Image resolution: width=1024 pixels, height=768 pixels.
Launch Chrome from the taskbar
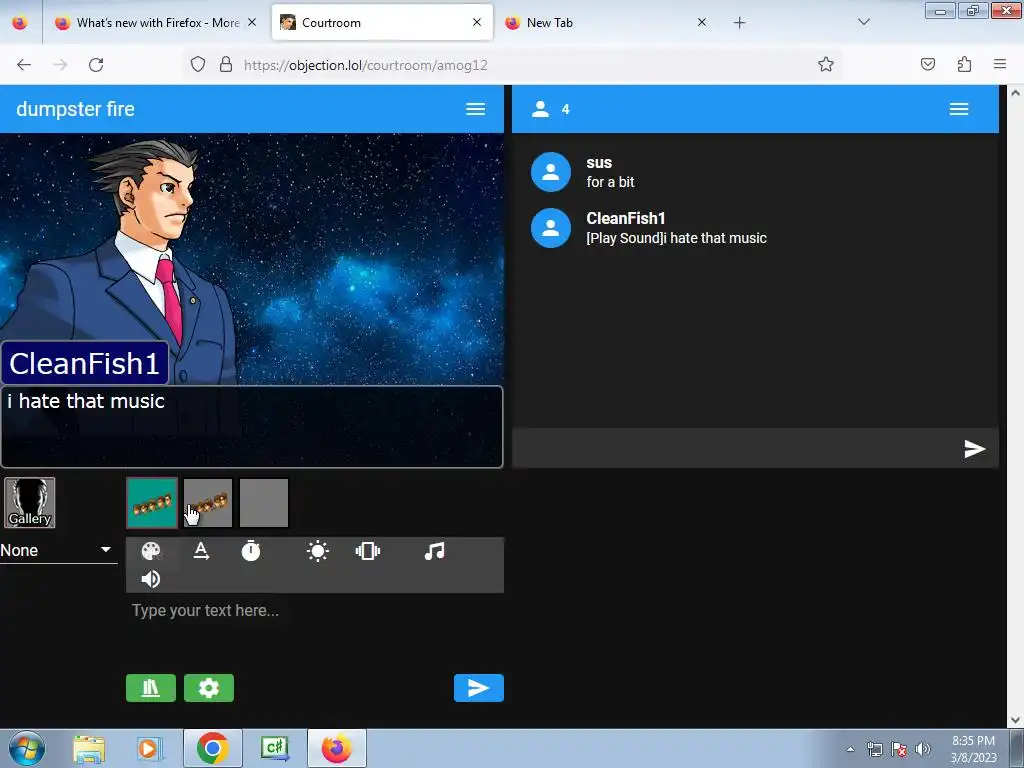click(213, 748)
